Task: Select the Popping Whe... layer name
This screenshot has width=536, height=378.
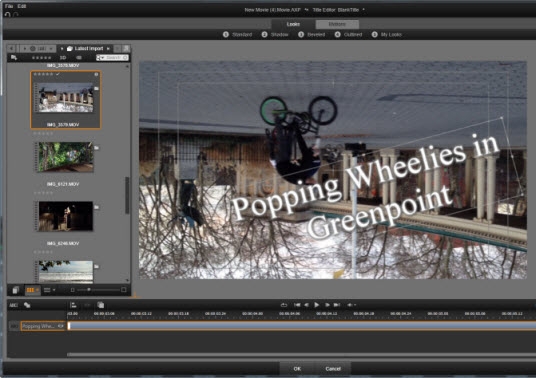Action: tap(39, 326)
